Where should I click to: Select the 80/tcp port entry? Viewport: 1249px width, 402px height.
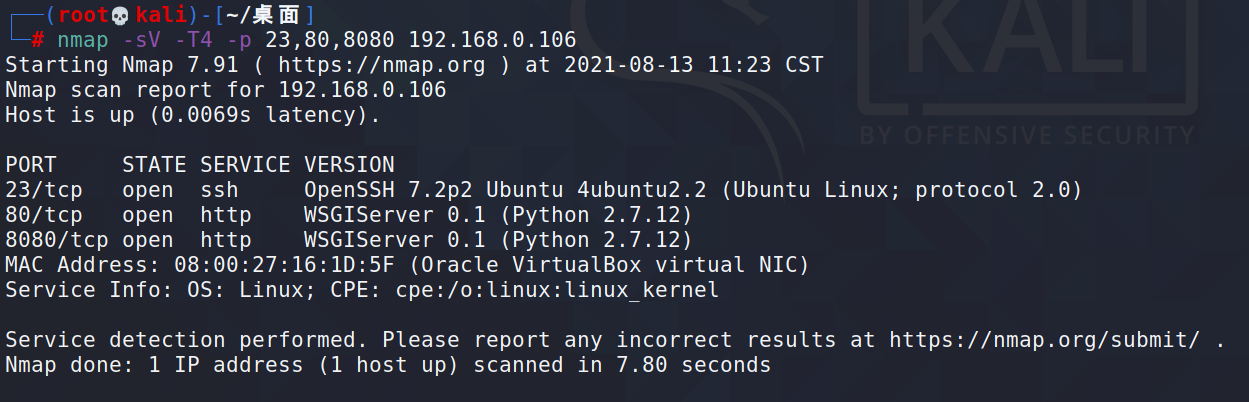point(44,215)
